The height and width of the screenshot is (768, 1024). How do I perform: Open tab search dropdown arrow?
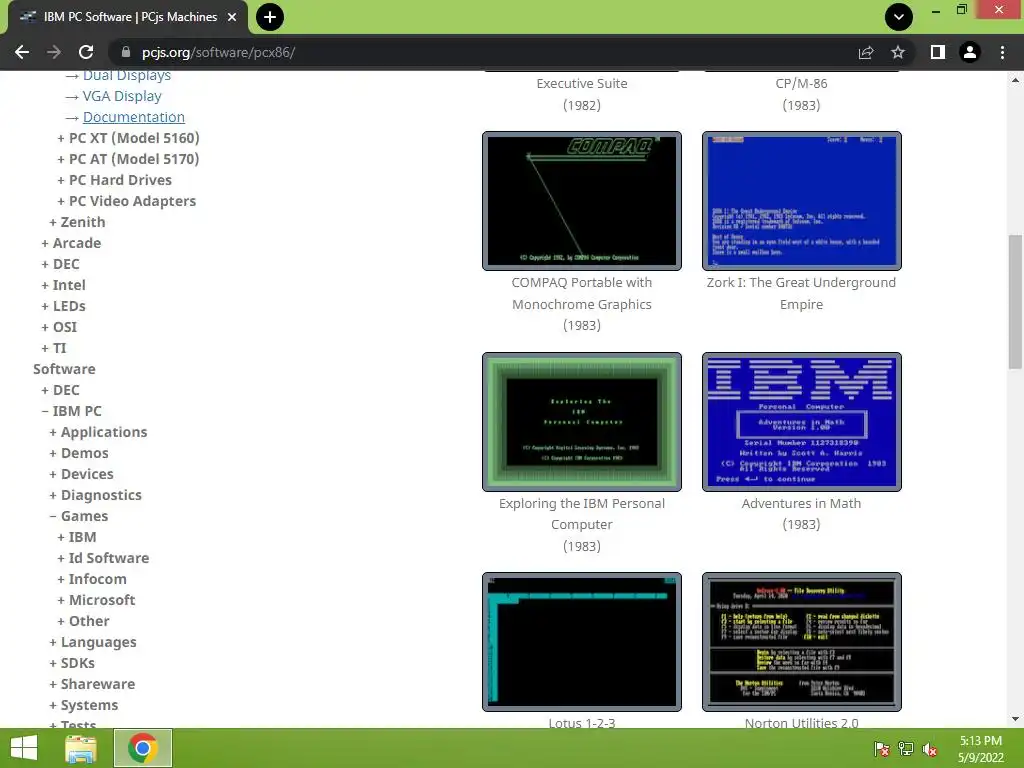(x=899, y=17)
